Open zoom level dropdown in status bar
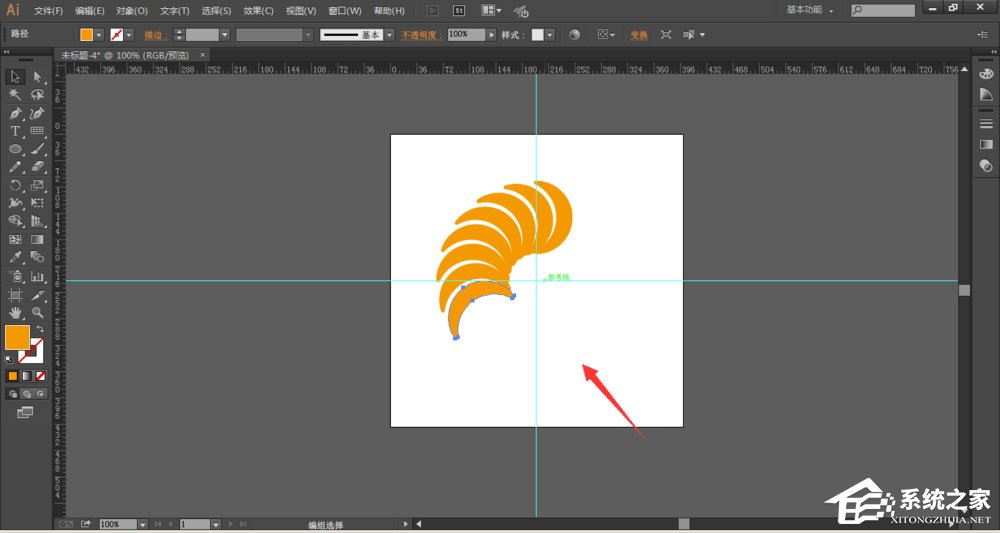The width and height of the screenshot is (1000, 533). coord(143,524)
